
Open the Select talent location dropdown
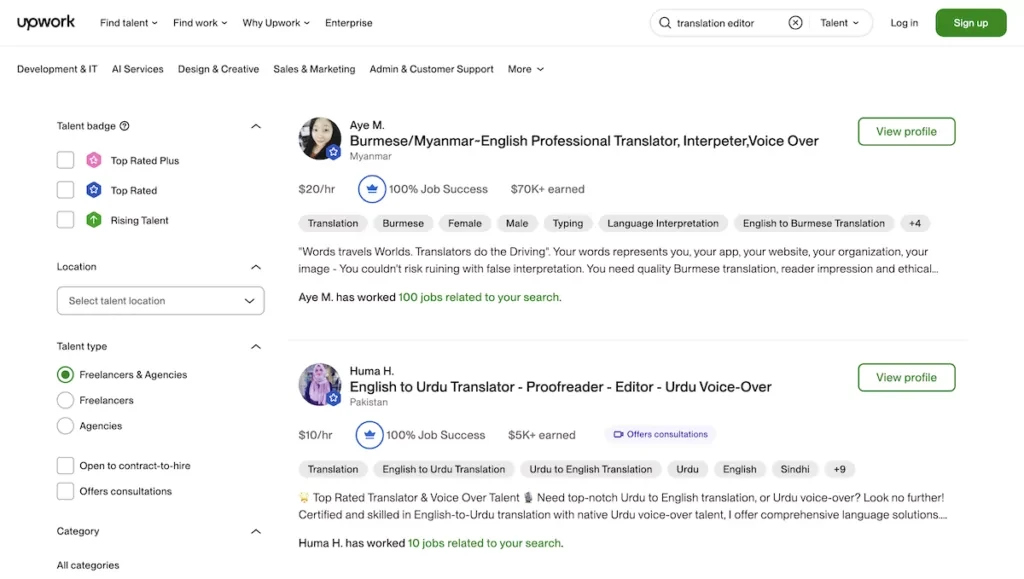(x=160, y=301)
